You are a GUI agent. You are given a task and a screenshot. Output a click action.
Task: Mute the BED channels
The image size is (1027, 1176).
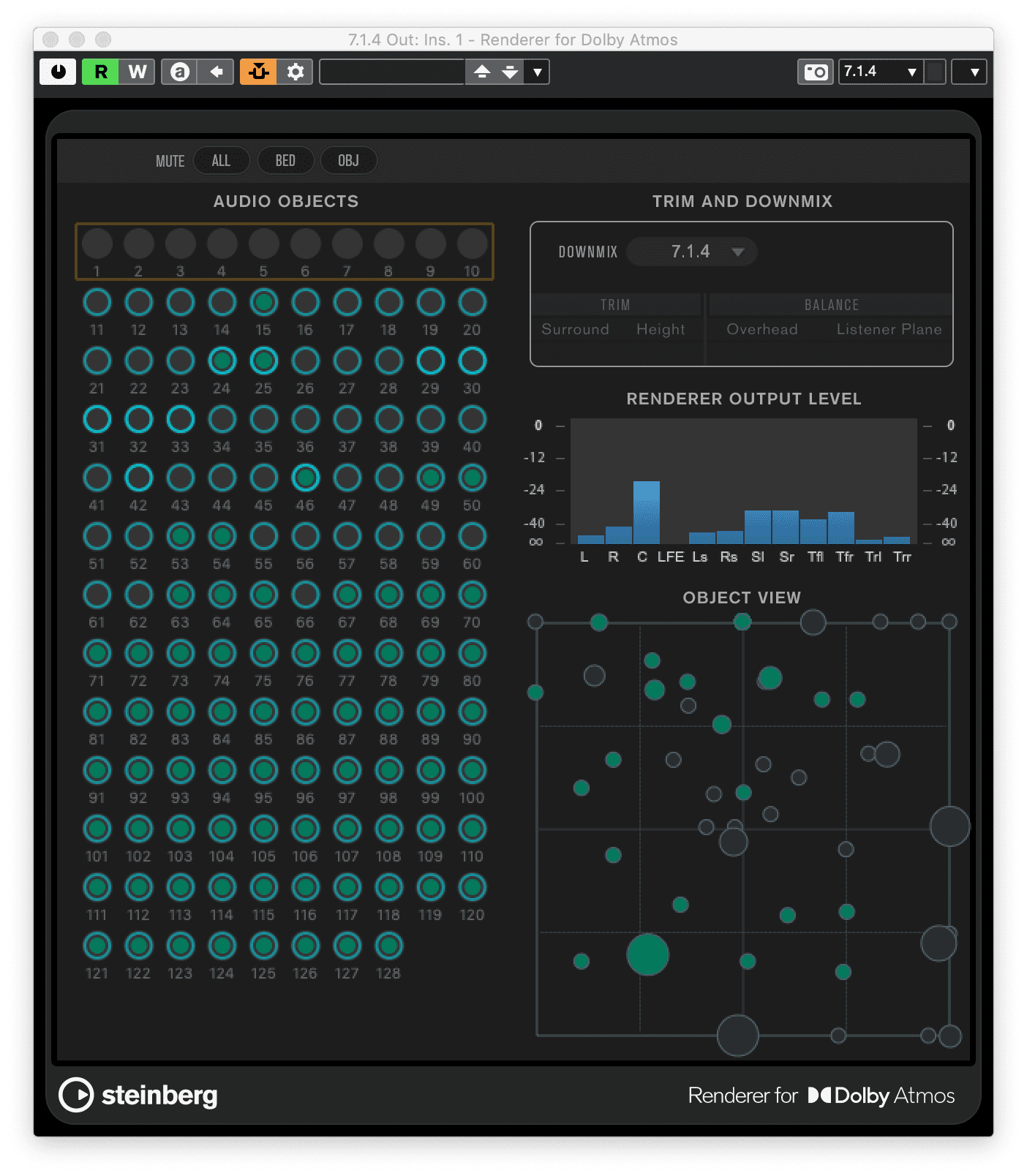(x=285, y=160)
